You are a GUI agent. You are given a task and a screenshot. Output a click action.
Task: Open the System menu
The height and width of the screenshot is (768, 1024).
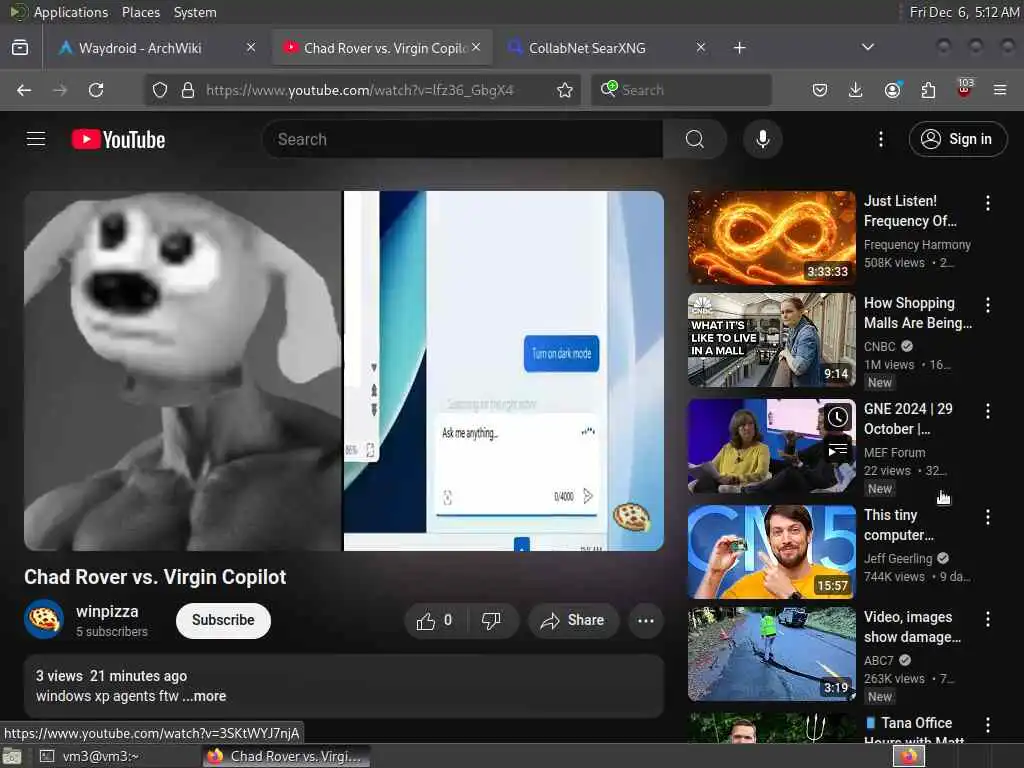click(195, 12)
